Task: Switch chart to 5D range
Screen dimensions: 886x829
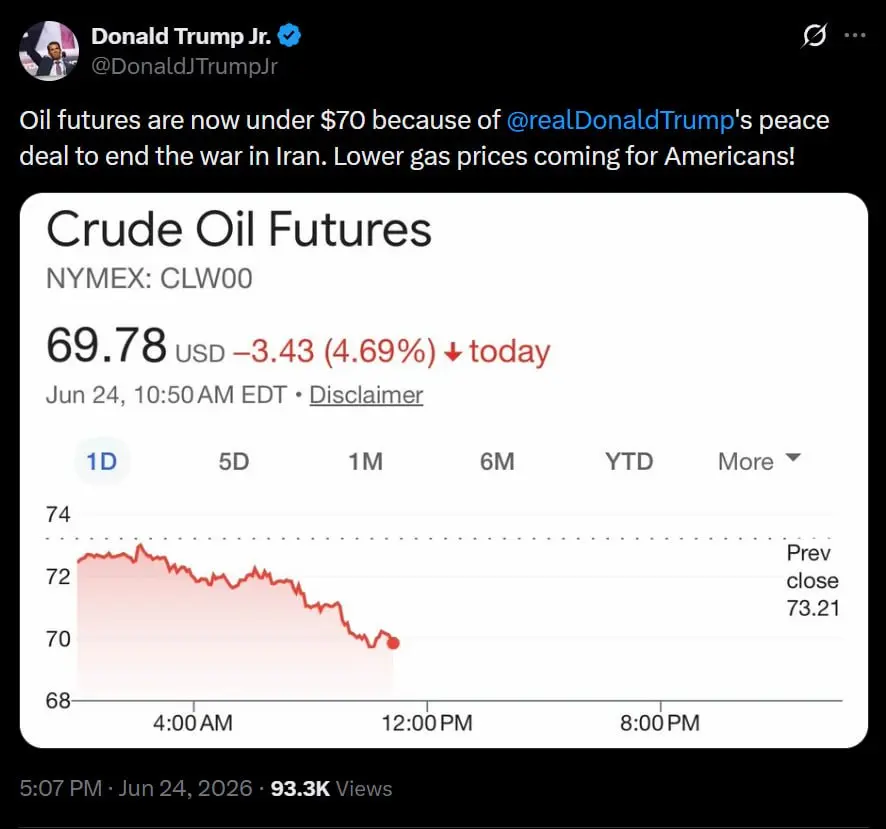Action: [x=233, y=462]
